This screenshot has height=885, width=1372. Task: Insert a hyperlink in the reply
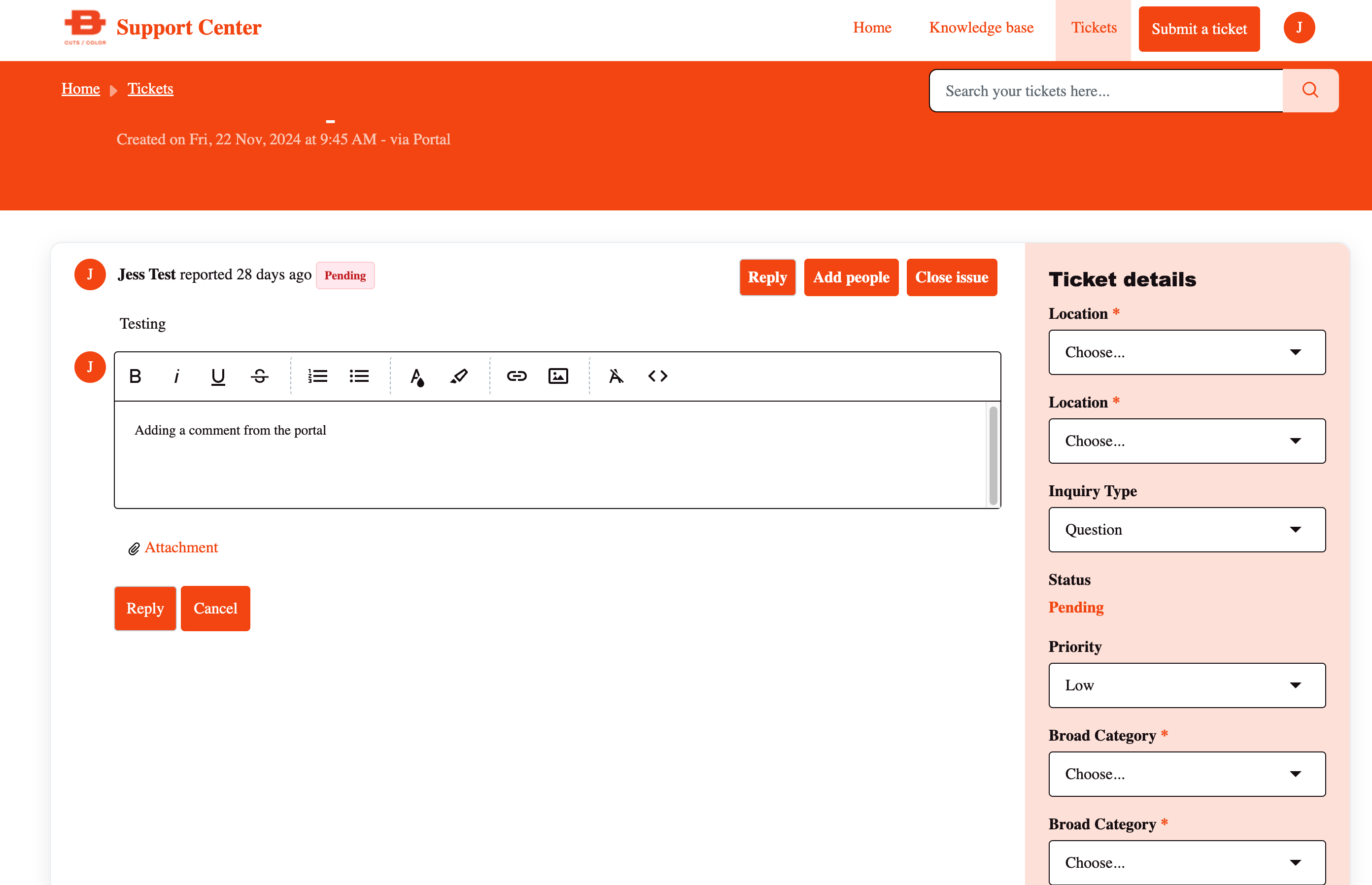[x=516, y=376]
